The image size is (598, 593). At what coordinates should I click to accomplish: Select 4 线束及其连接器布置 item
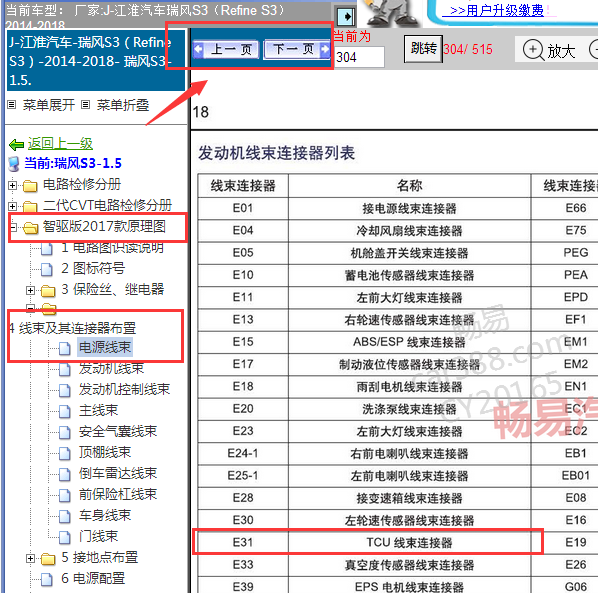coord(73,328)
